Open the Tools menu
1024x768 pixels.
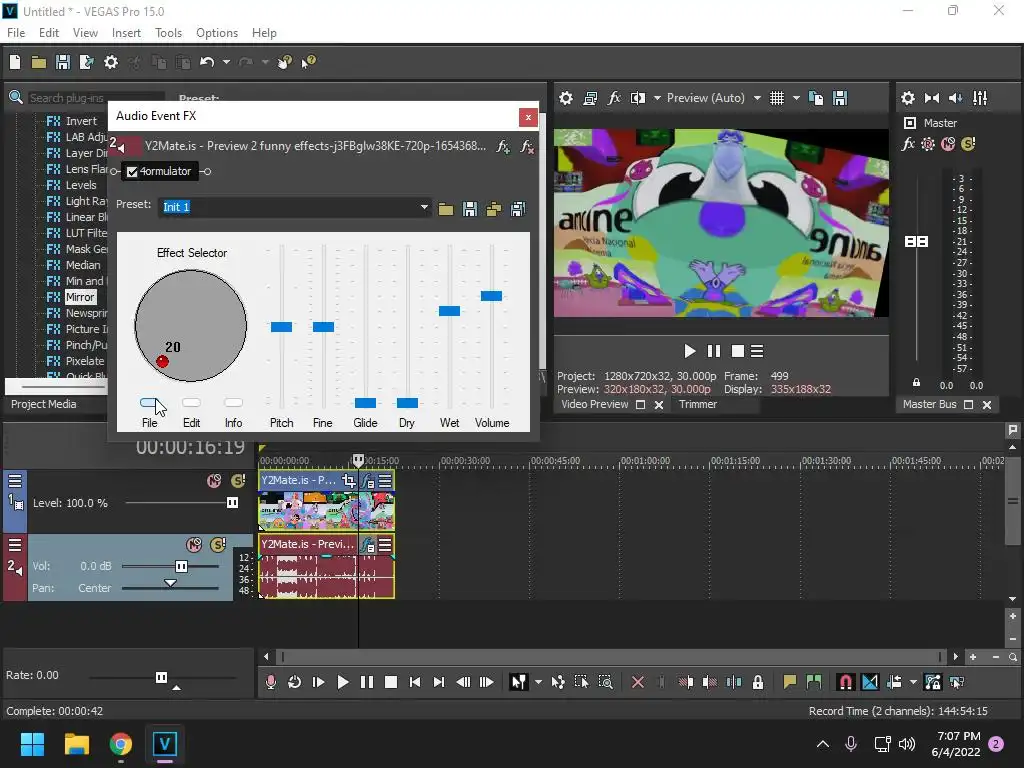click(168, 33)
